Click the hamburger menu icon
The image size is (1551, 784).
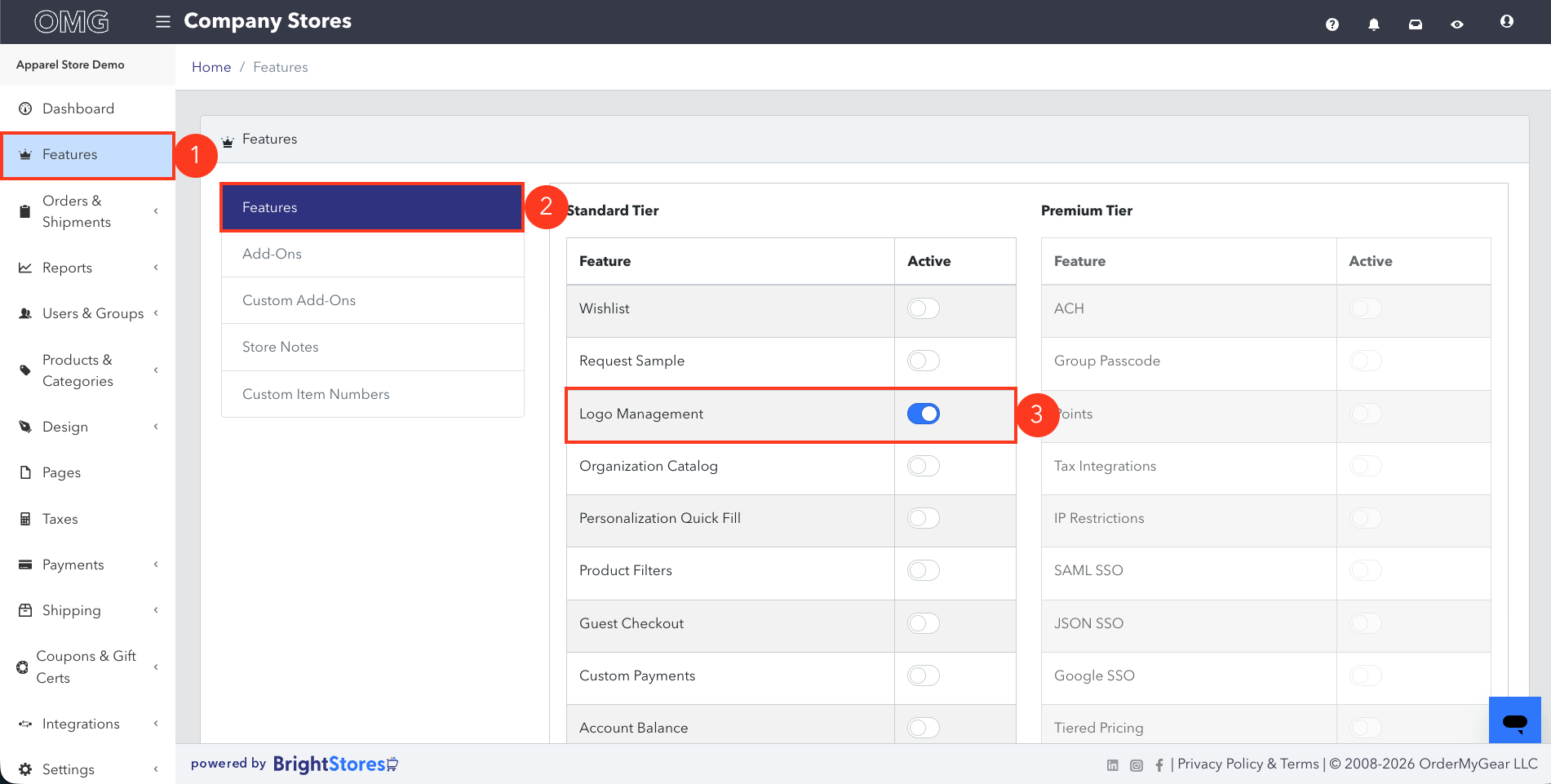[x=163, y=21]
